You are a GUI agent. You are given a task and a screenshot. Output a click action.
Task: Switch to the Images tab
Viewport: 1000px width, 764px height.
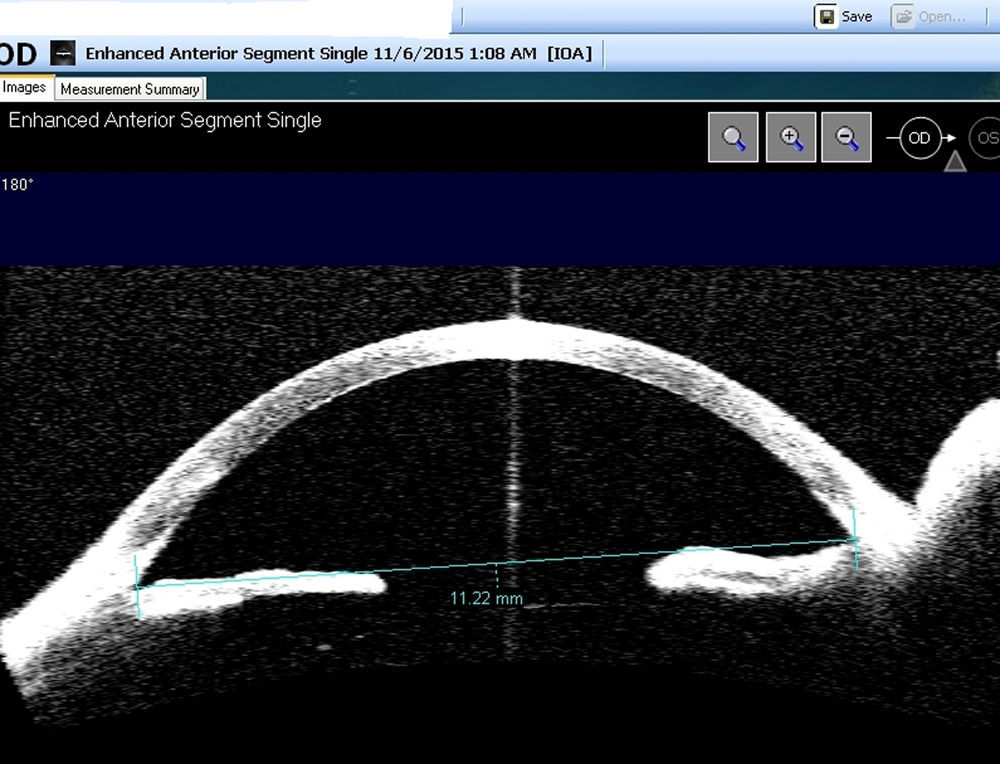[x=25, y=87]
